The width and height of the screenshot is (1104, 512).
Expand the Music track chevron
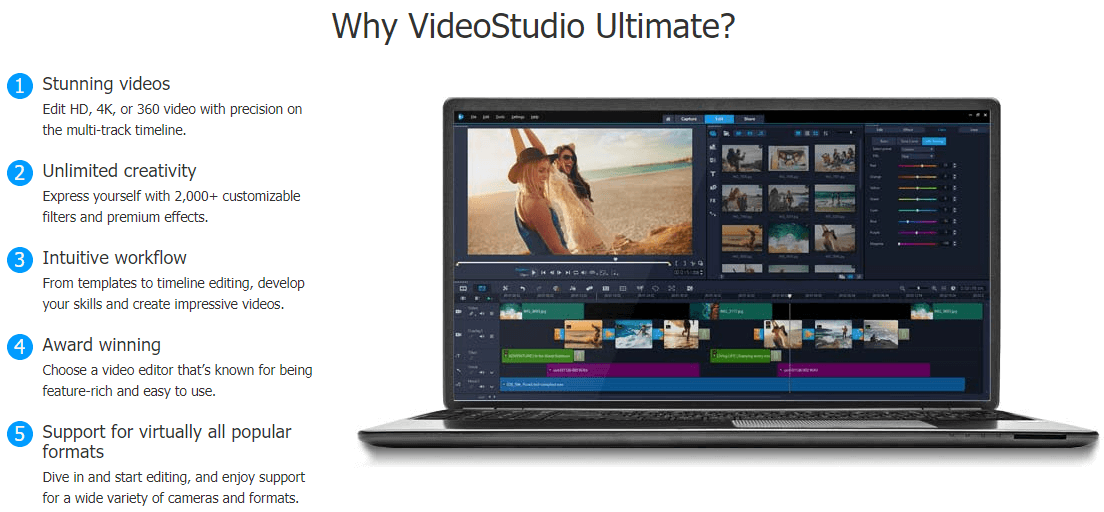tap(491, 387)
